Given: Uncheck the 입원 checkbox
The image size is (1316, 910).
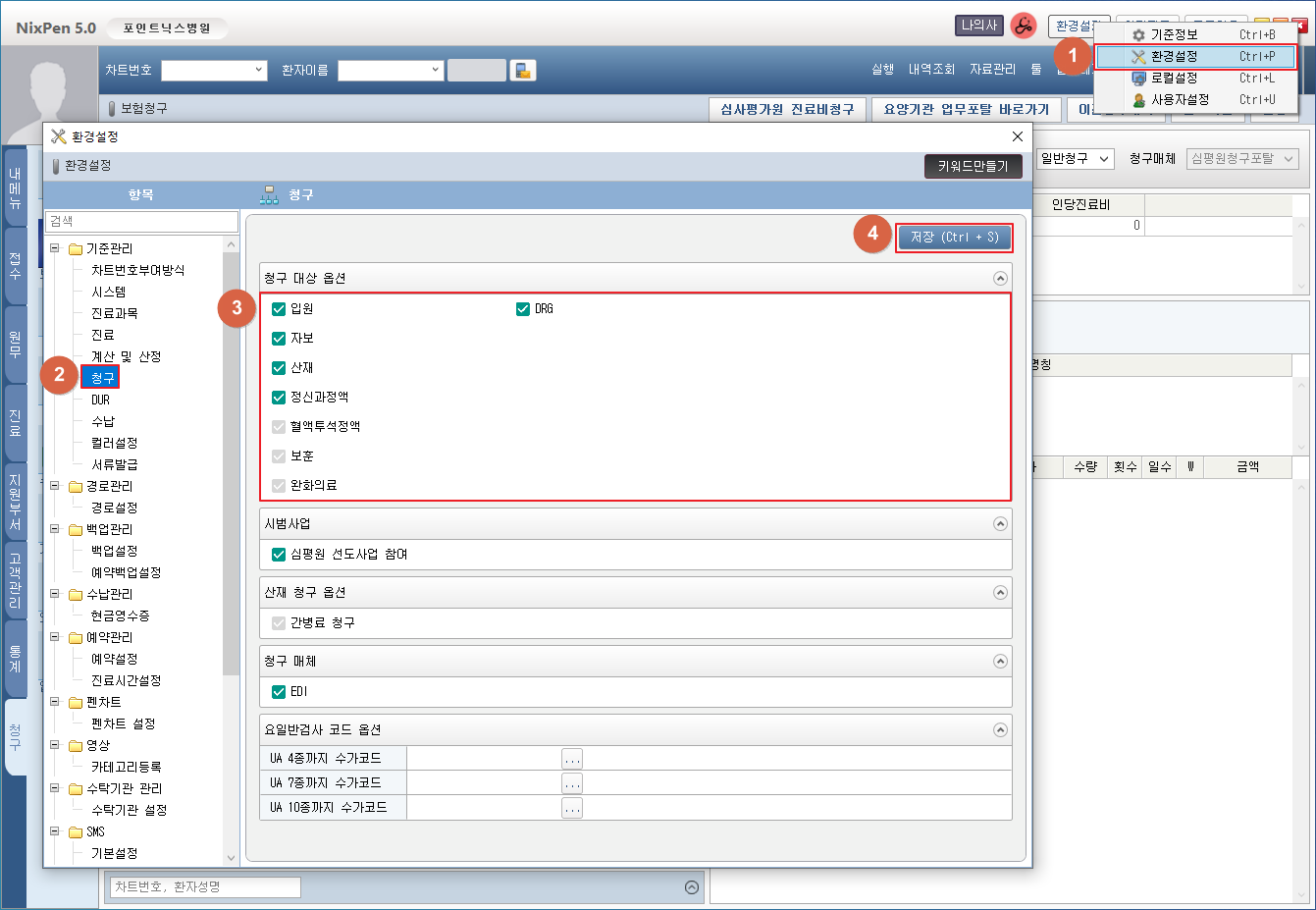Looking at the screenshot, I should pyautogui.click(x=279, y=309).
